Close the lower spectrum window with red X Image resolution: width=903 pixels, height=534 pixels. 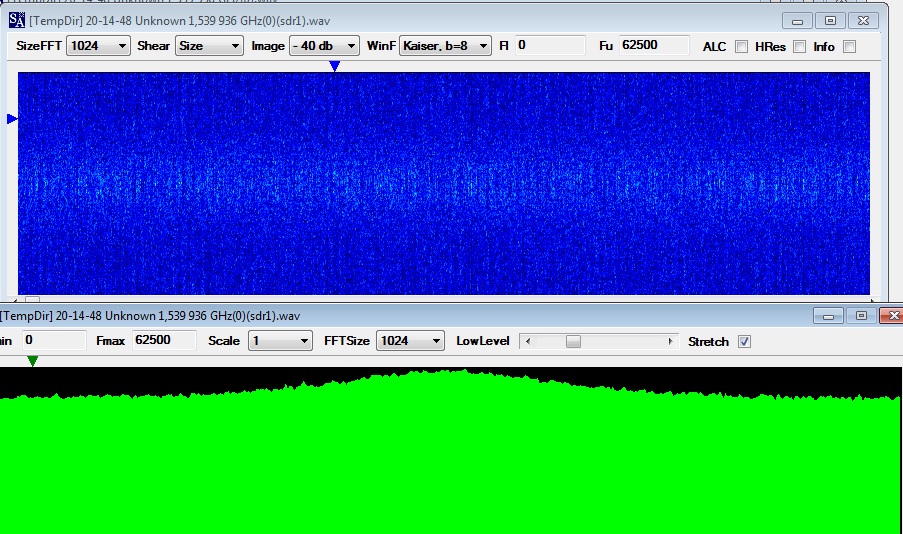893,316
